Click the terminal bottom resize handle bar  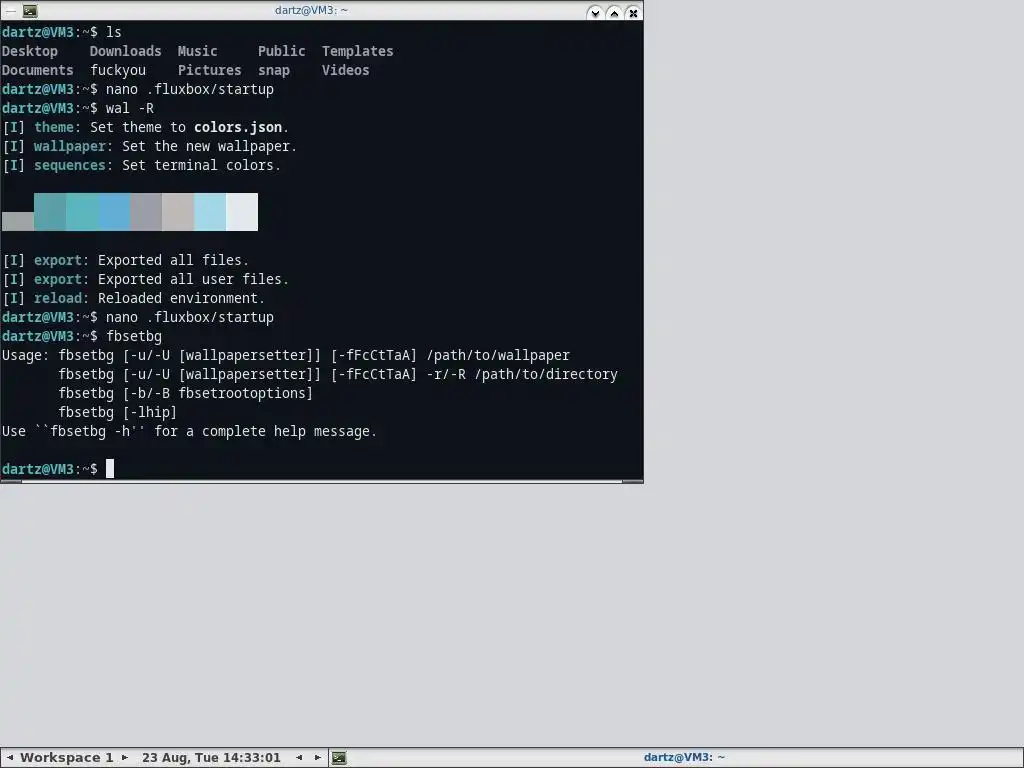tap(322, 482)
